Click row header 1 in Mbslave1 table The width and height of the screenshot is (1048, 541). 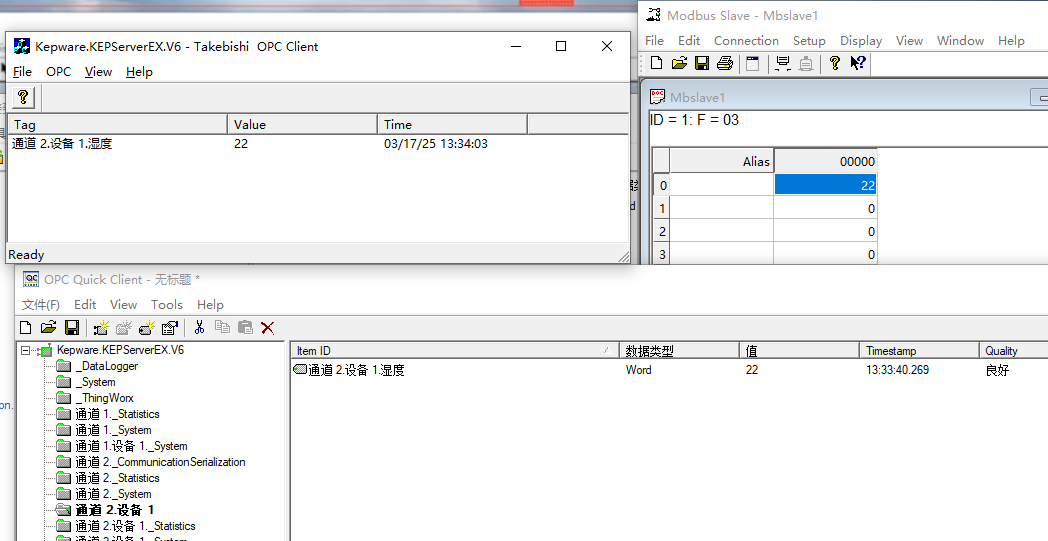click(x=662, y=209)
